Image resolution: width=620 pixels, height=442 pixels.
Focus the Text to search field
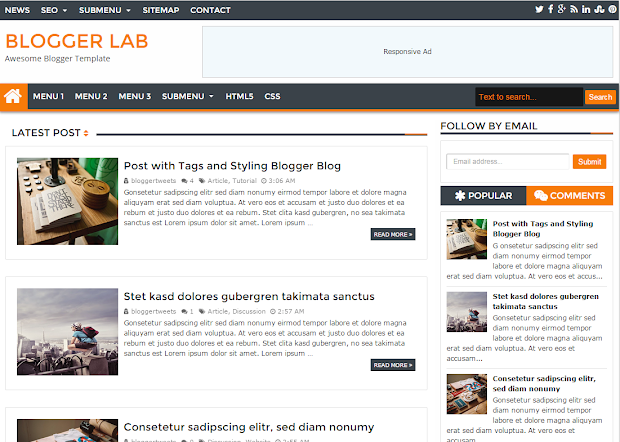click(x=529, y=97)
